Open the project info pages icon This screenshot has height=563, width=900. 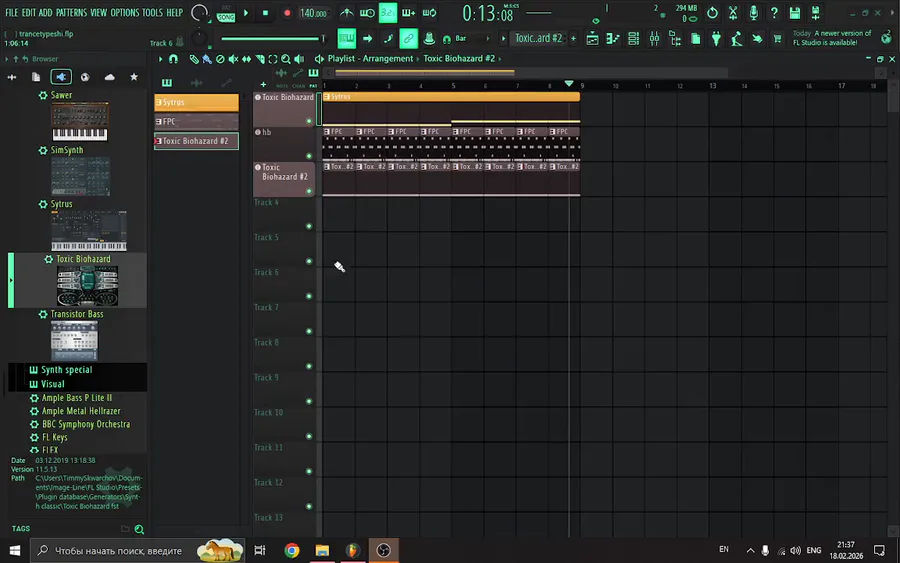coord(696,39)
